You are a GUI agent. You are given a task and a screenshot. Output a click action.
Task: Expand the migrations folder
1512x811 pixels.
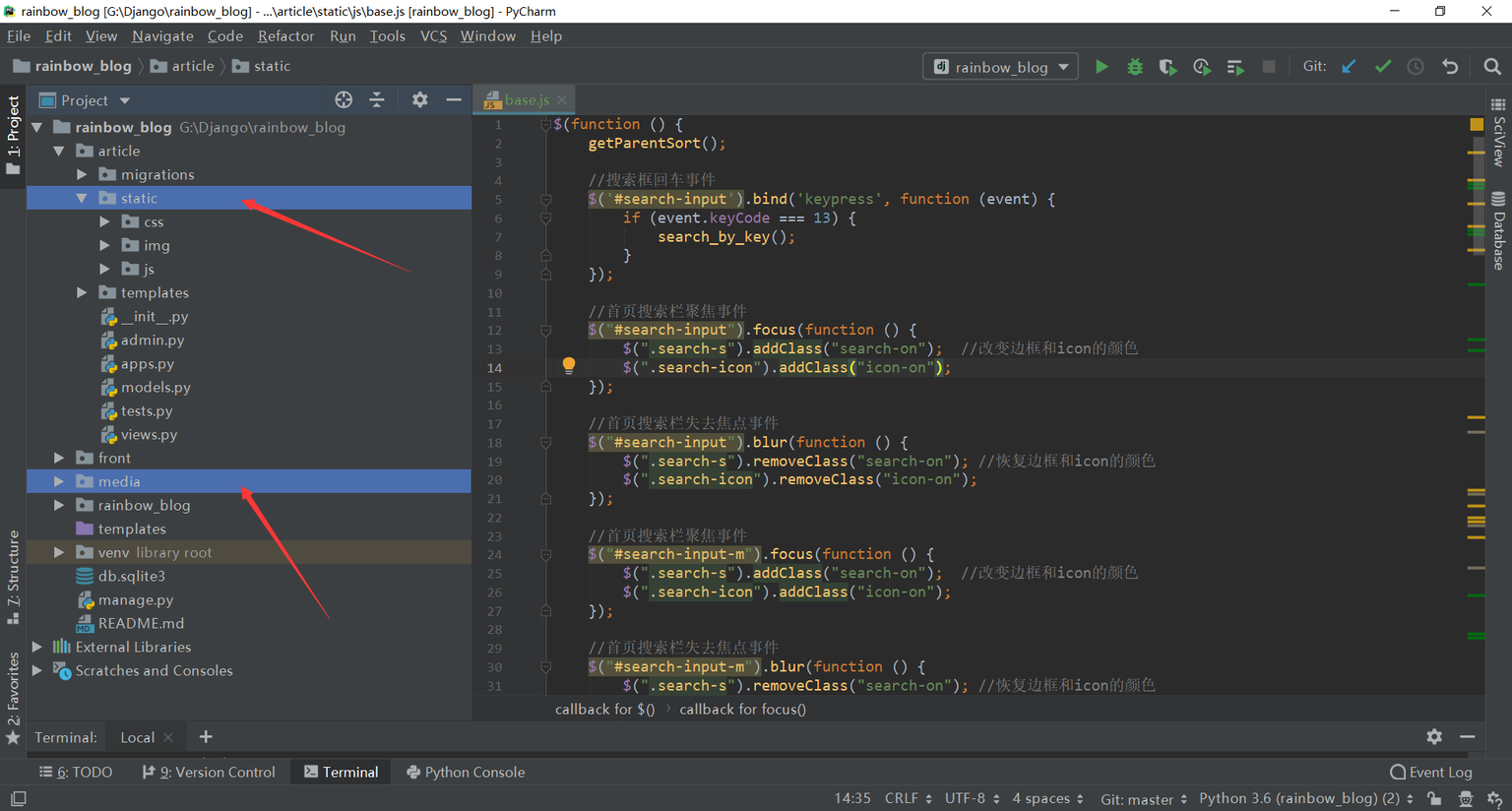(x=83, y=175)
